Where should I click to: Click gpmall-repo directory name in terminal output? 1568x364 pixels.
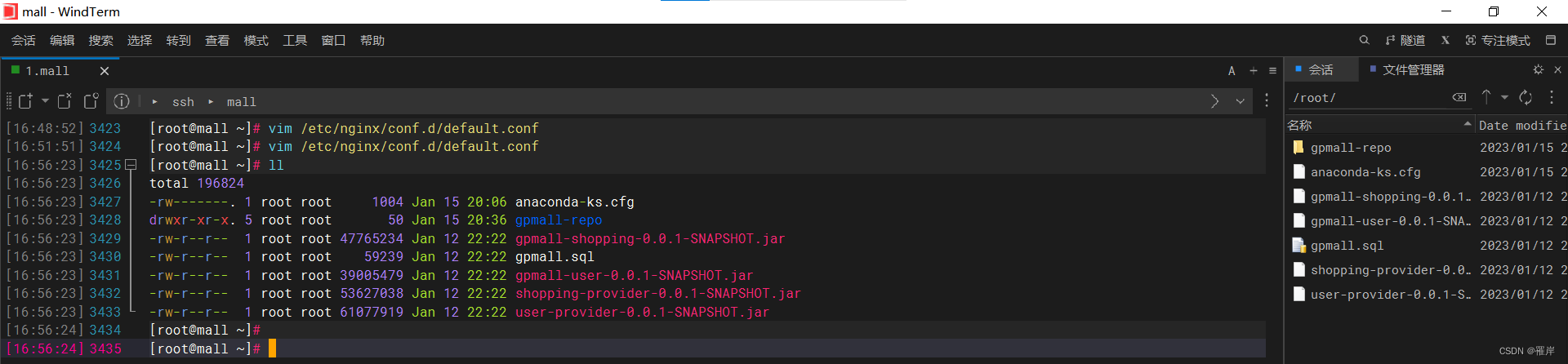tap(559, 220)
